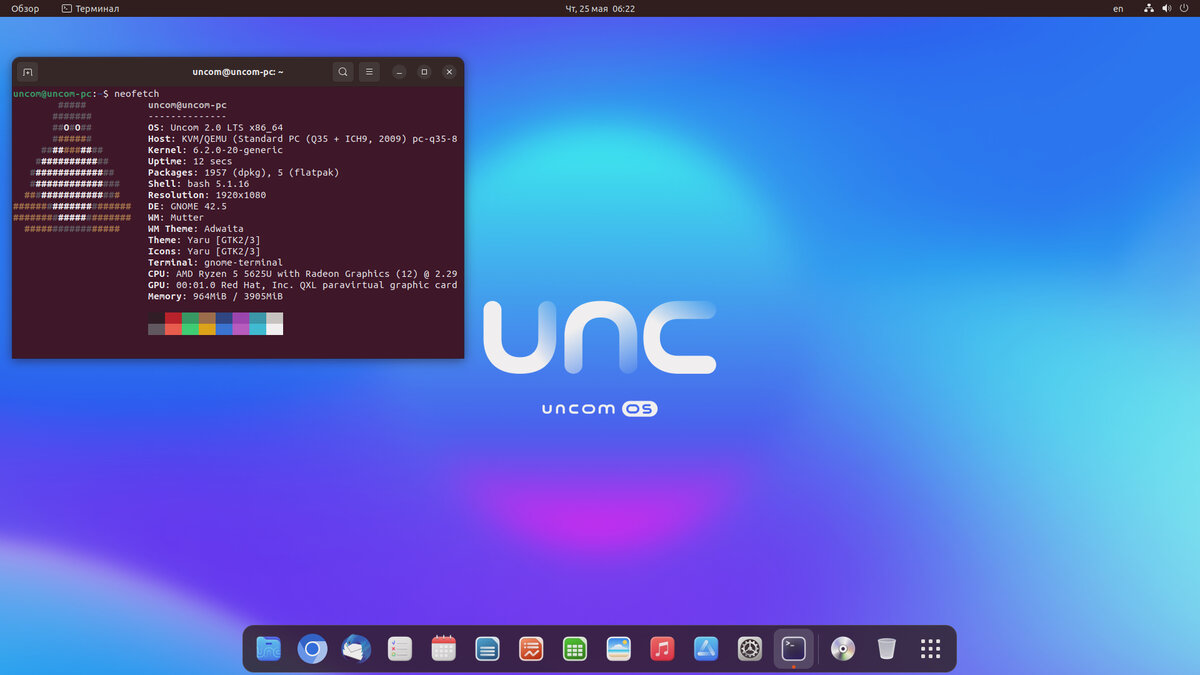Launch the Chromium browser from the dock

coord(312,649)
